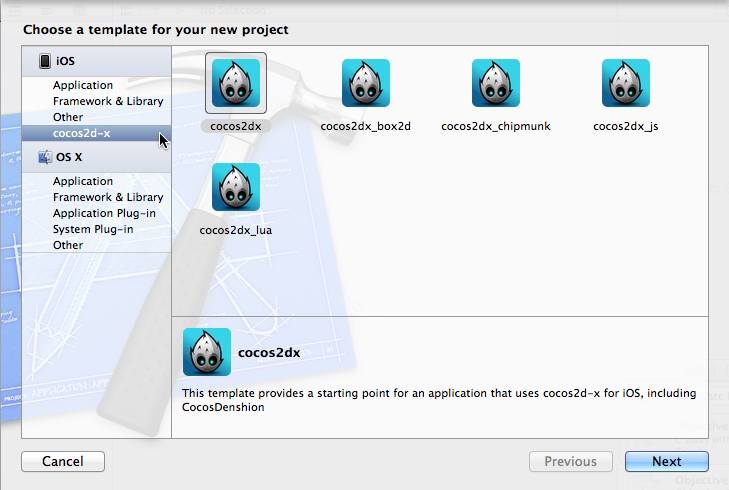Click the iOS device icon in sidebar

click(45, 61)
